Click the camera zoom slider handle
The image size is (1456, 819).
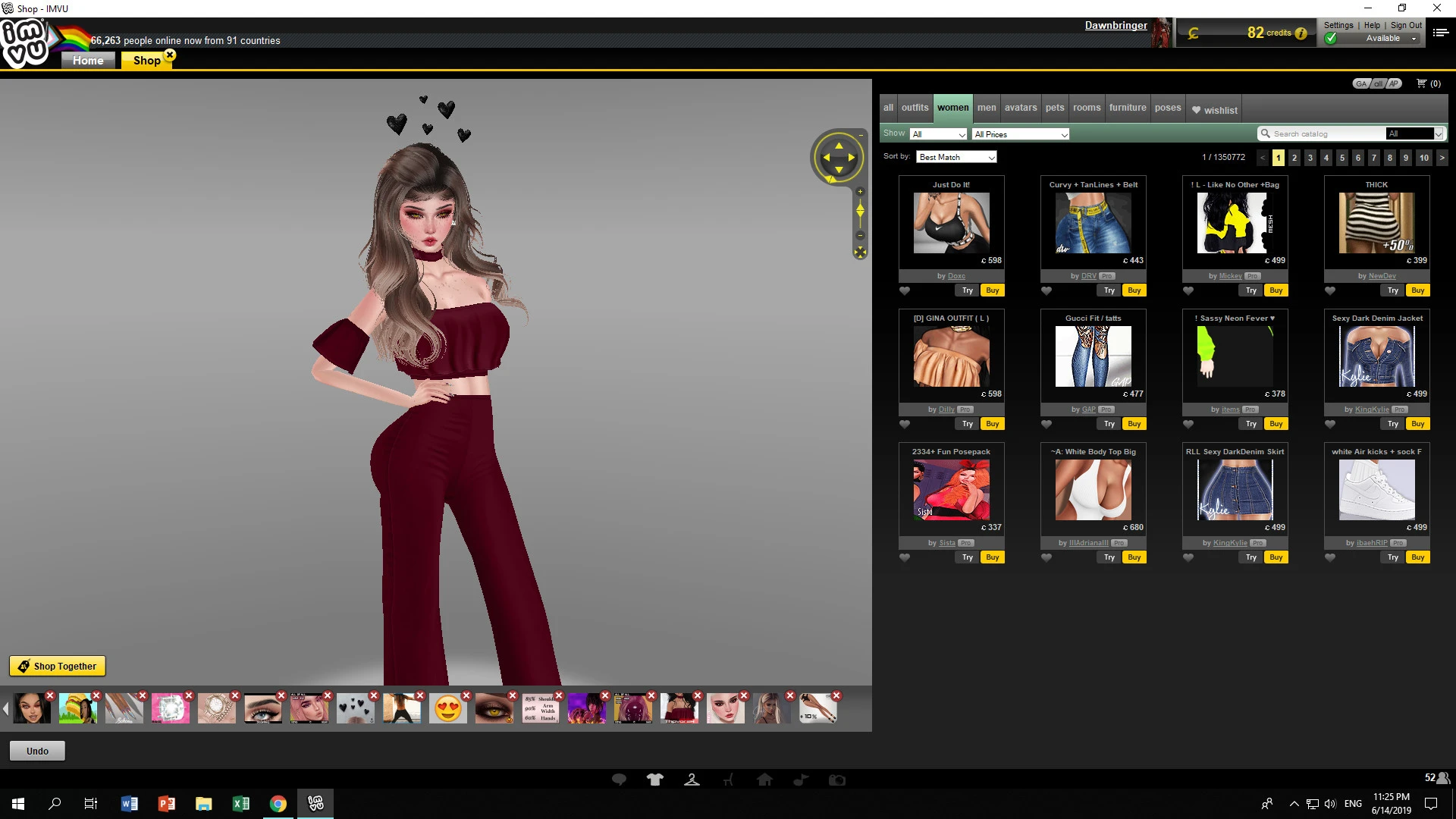point(860,211)
